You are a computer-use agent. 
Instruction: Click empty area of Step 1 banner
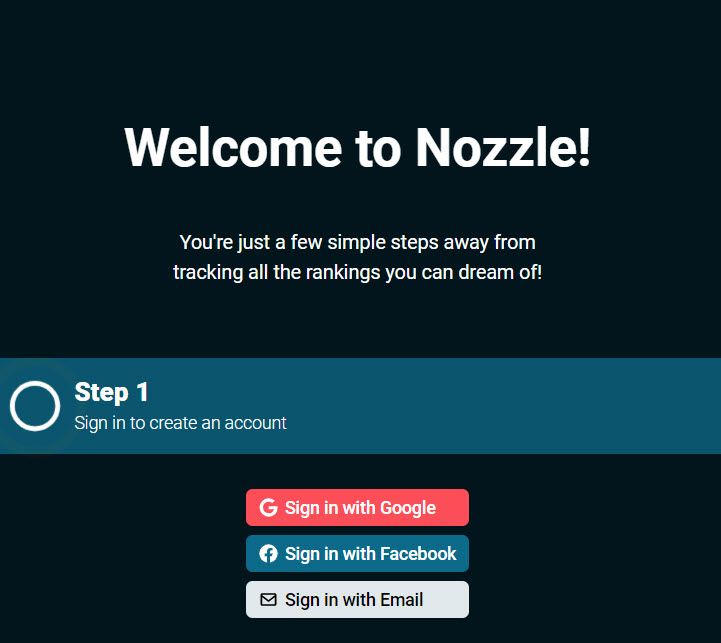point(506,406)
